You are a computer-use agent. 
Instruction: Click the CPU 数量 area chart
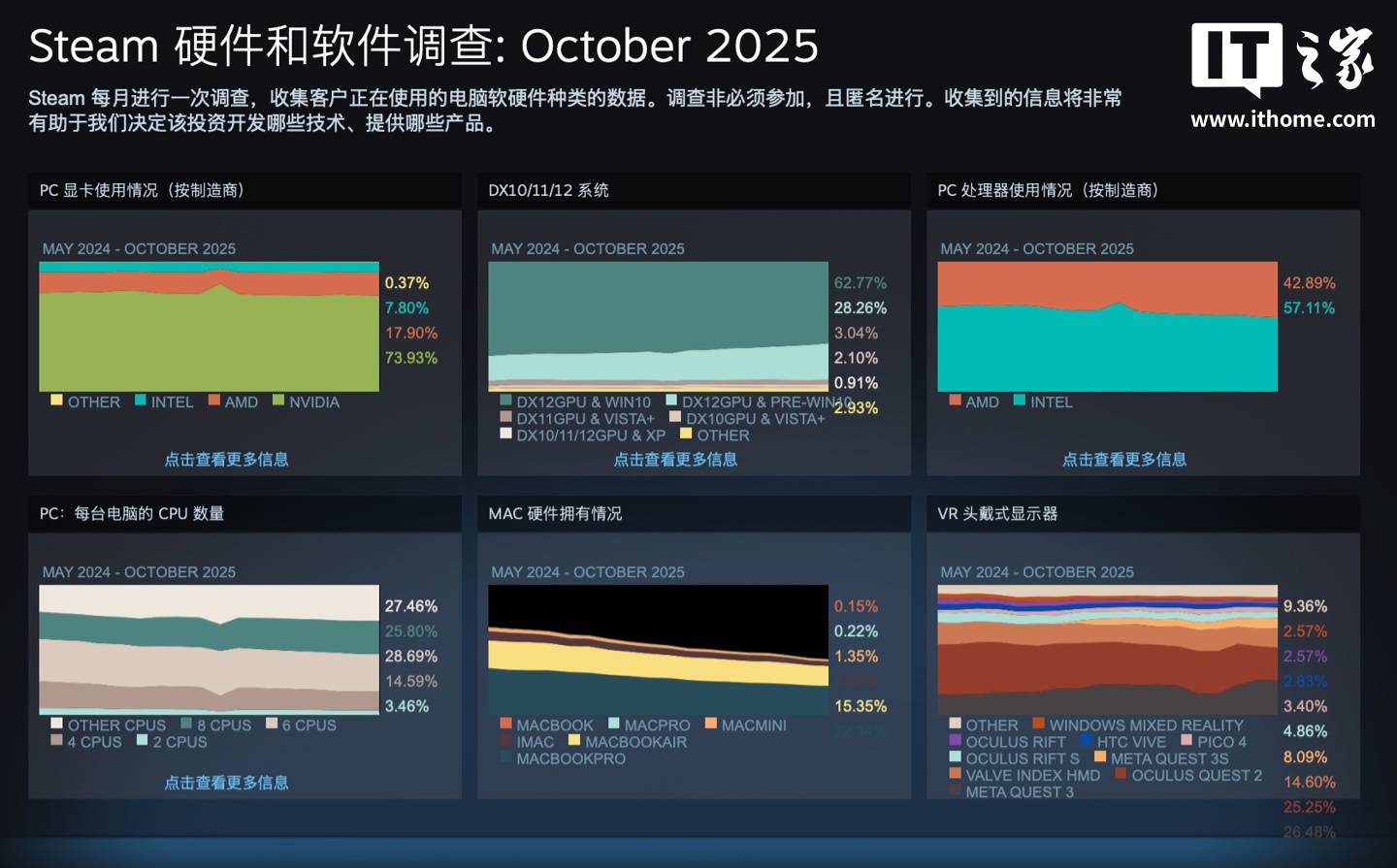pos(209,650)
